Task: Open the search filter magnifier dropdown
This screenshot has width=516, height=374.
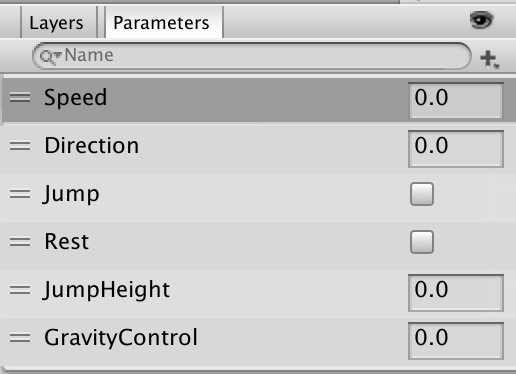Action: (51, 57)
